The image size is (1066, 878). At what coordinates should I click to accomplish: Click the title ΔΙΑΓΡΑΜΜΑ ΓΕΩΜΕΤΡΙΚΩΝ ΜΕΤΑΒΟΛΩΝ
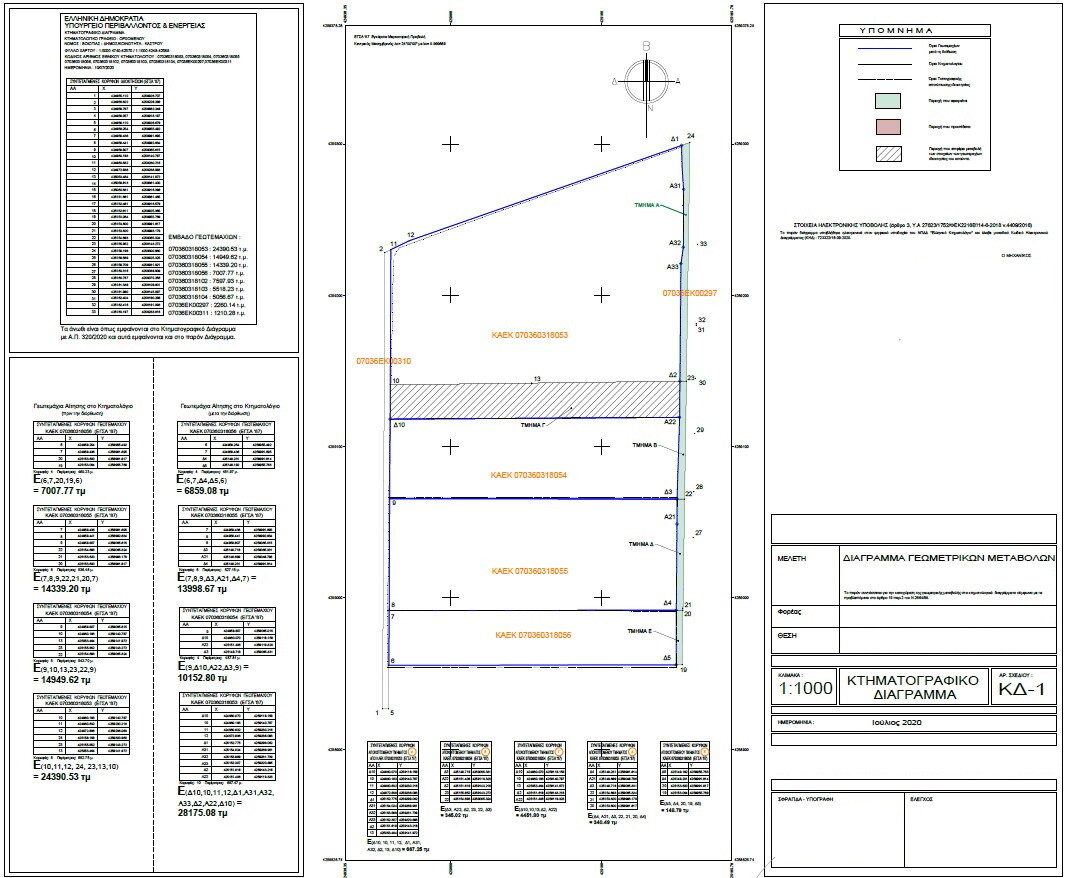pyautogui.click(x=949, y=557)
